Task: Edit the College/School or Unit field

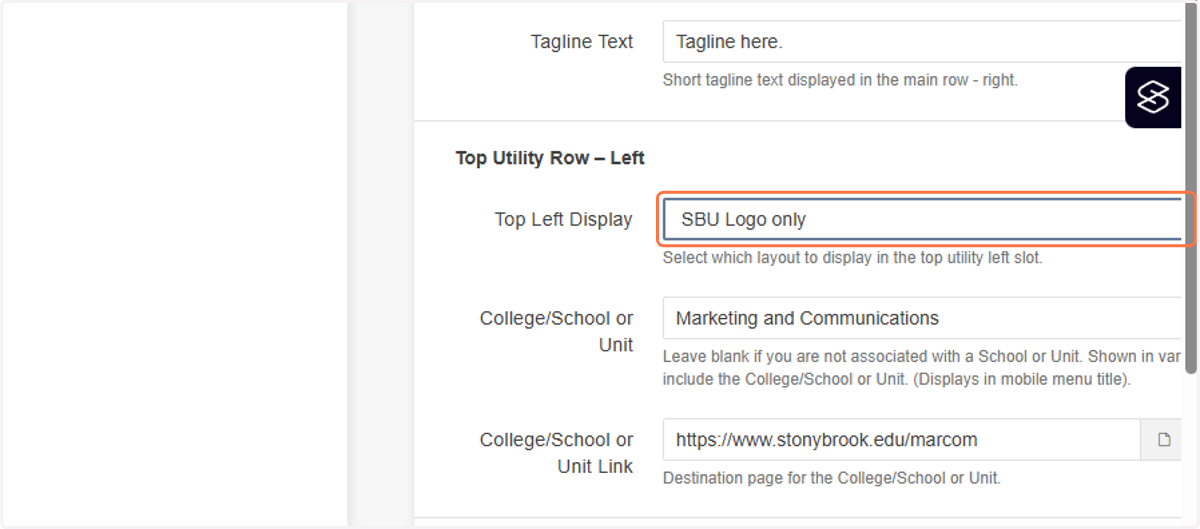Action: 922,318
